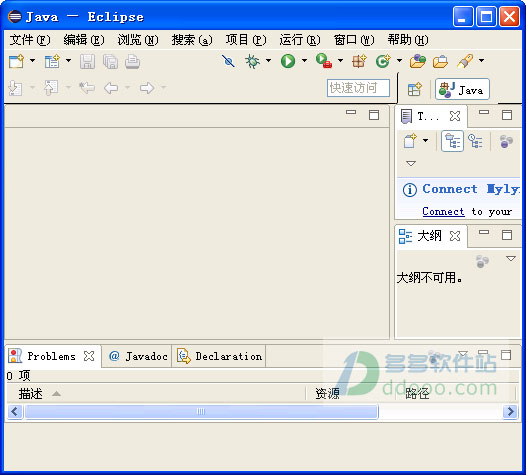Open the New Task dropdown arrow
The height and width of the screenshot is (475, 526).
coord(425,140)
